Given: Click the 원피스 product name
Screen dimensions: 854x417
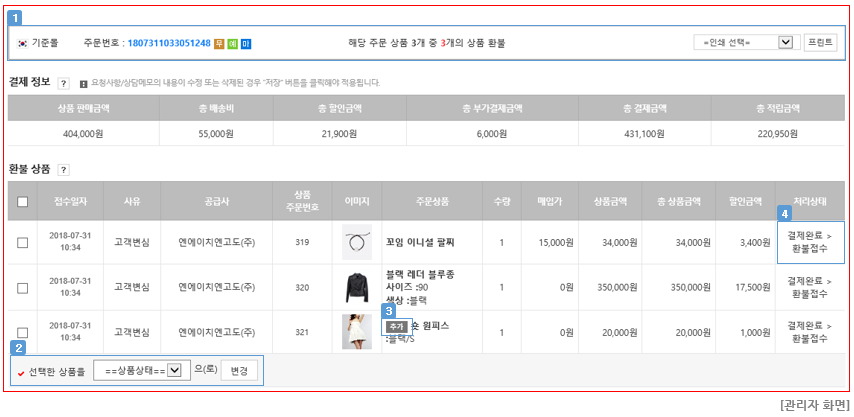Looking at the screenshot, I should (429, 326).
